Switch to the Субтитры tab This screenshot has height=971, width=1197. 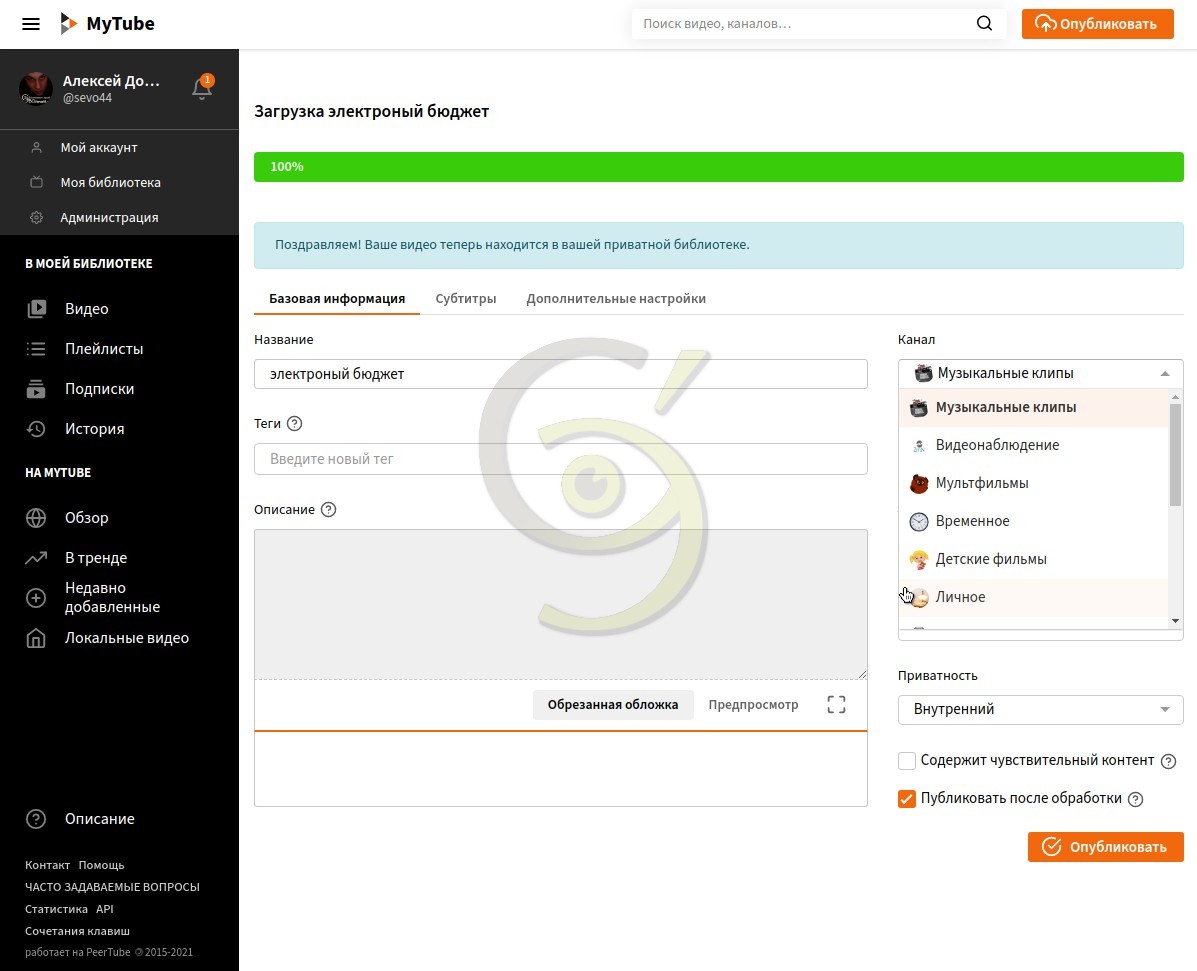tap(466, 299)
